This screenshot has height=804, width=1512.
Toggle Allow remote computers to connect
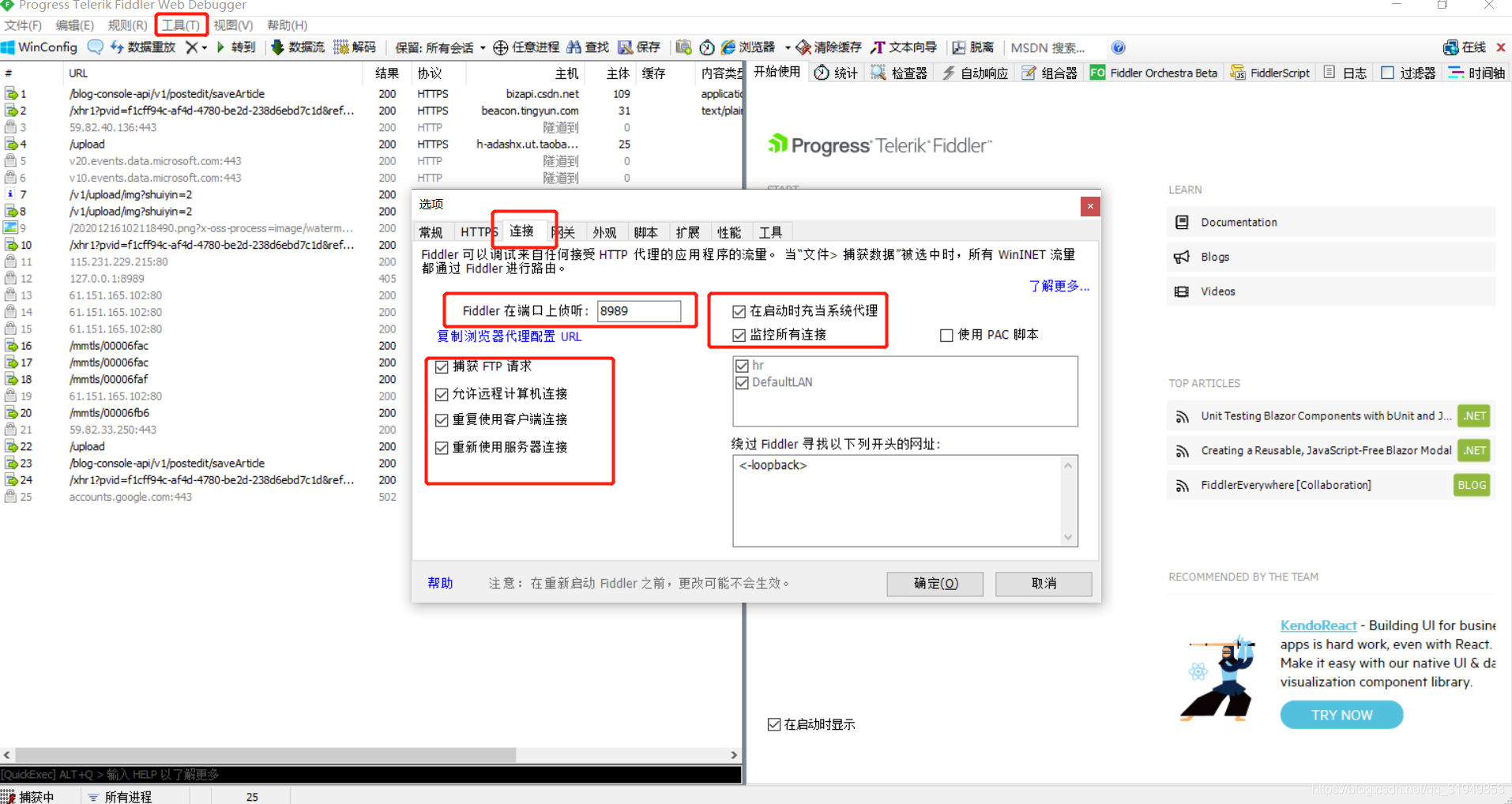[x=442, y=394]
